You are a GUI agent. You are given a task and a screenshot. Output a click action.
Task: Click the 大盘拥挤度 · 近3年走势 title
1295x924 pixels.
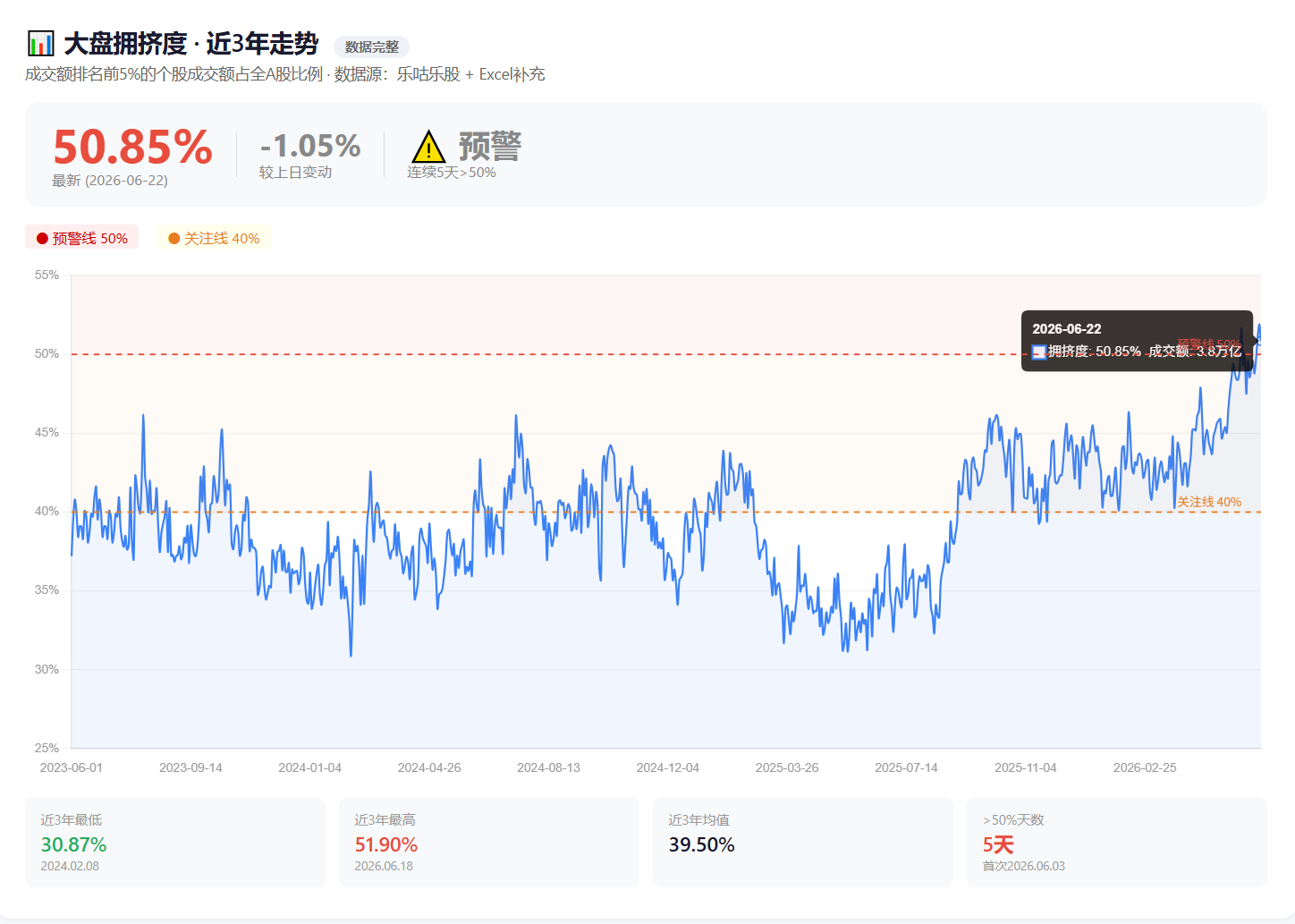pyautogui.click(x=191, y=43)
